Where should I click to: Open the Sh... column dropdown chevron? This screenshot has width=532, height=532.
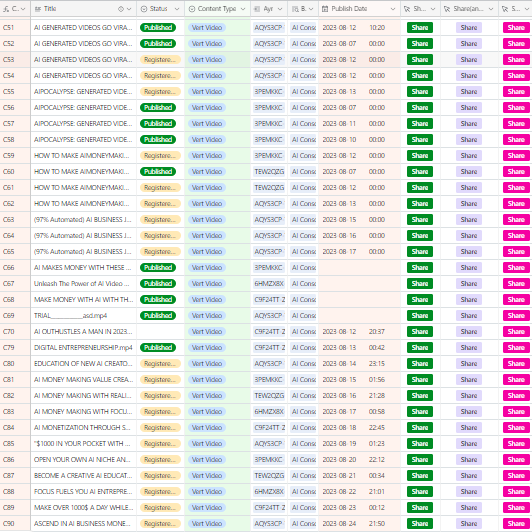433,9
